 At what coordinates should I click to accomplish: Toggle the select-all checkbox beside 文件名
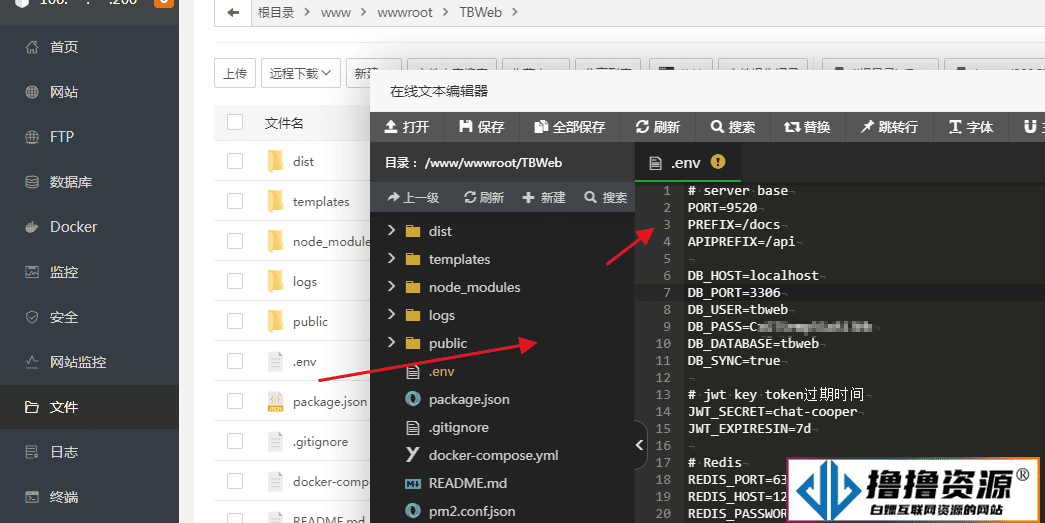235,122
